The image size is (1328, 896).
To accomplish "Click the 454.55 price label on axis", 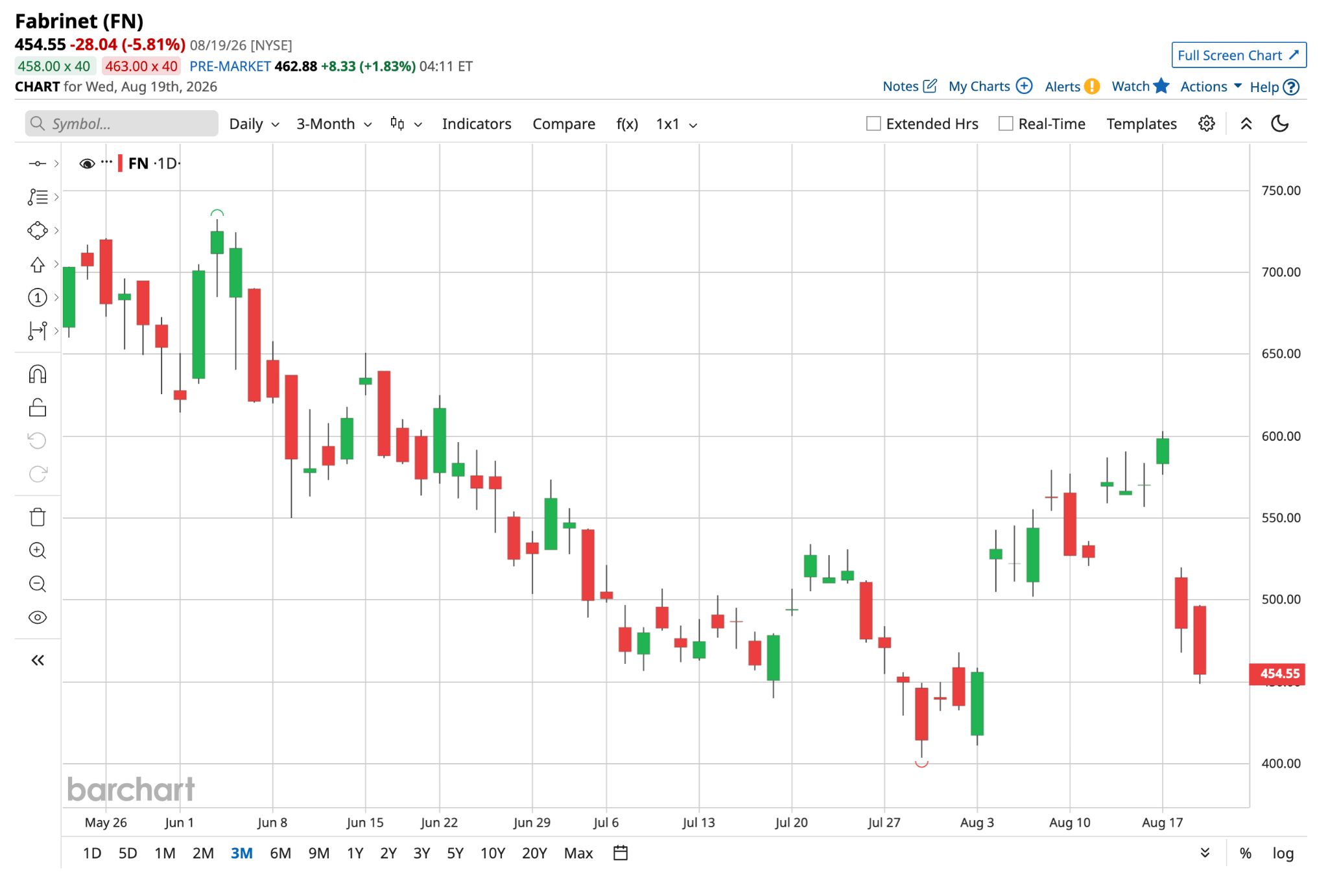I will [1277, 674].
